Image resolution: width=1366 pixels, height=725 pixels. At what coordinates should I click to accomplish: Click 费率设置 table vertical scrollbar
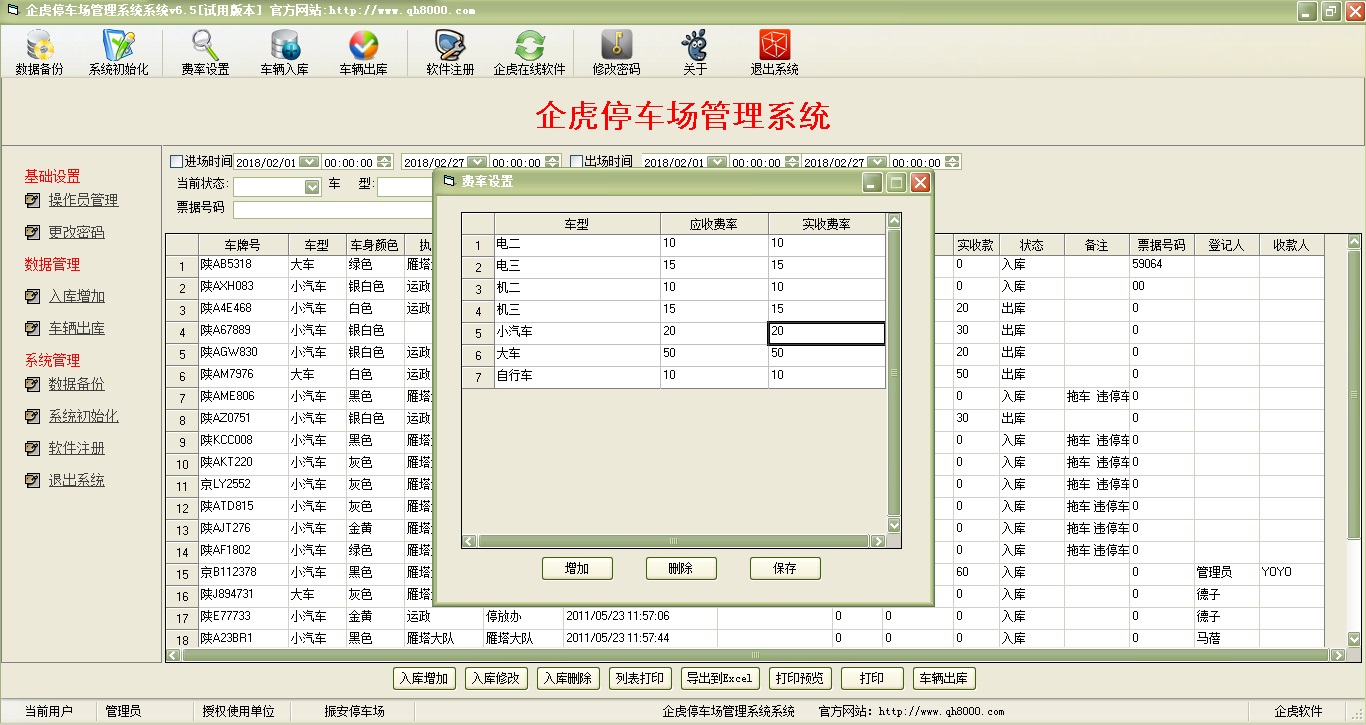point(894,373)
